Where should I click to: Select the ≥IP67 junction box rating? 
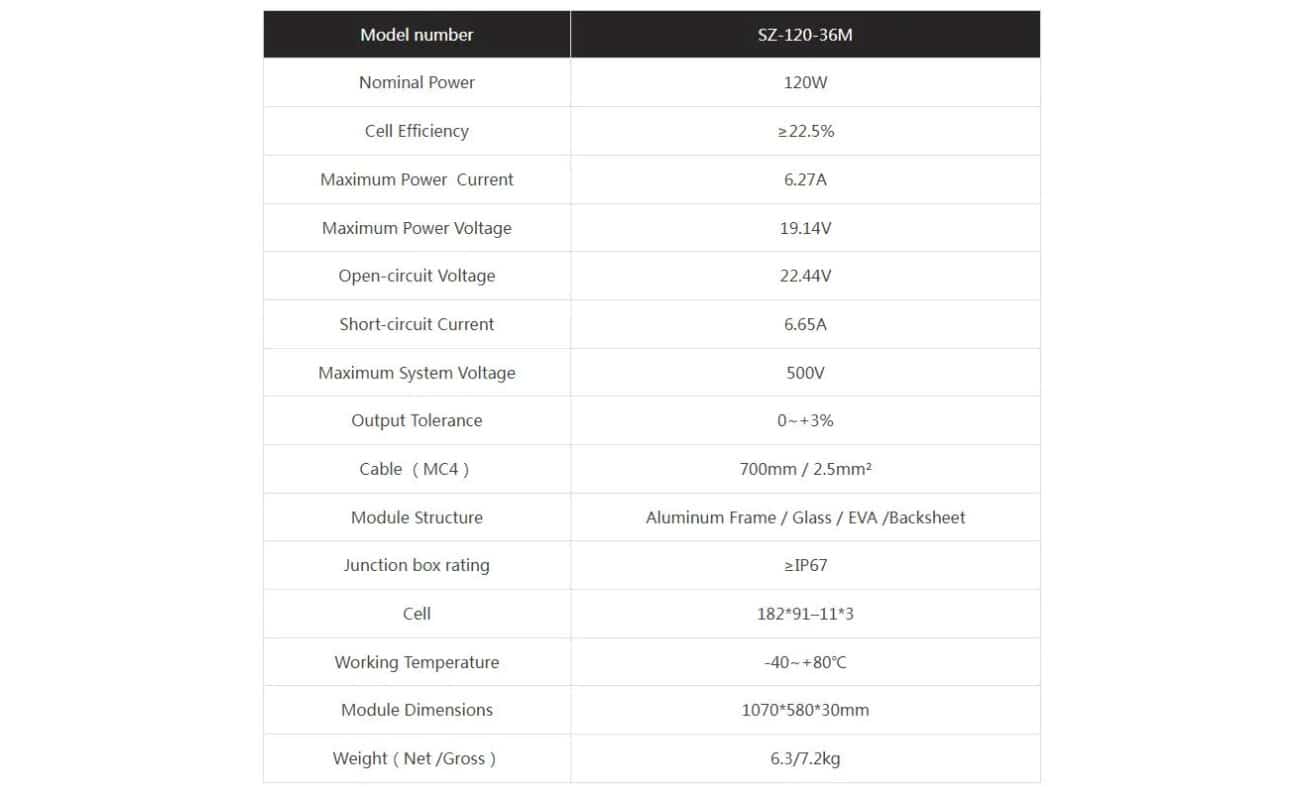click(805, 566)
